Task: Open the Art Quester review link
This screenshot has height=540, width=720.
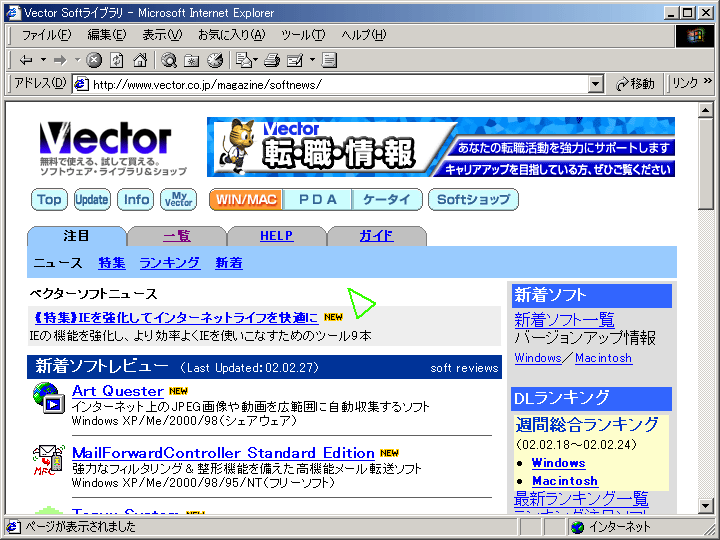Action: tap(118, 391)
